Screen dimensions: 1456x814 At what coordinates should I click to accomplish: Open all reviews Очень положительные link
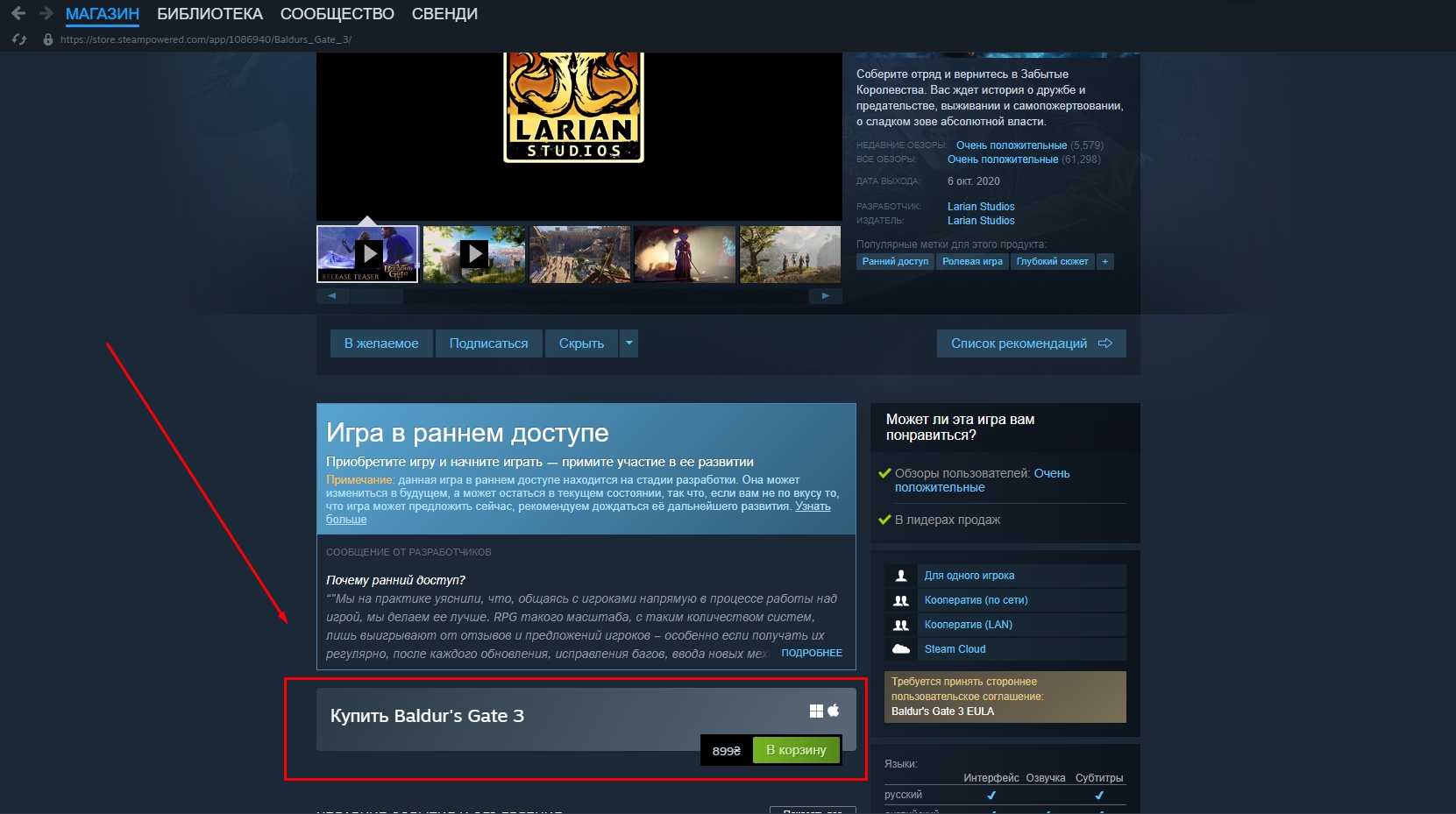(1003, 159)
